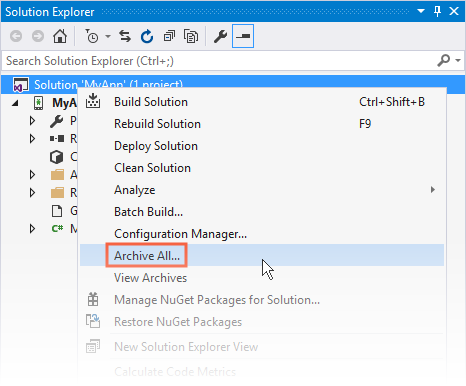Click the Home icon in Solution Explorer toolbar
Screen dimensions: 466x386
[x=60, y=36]
